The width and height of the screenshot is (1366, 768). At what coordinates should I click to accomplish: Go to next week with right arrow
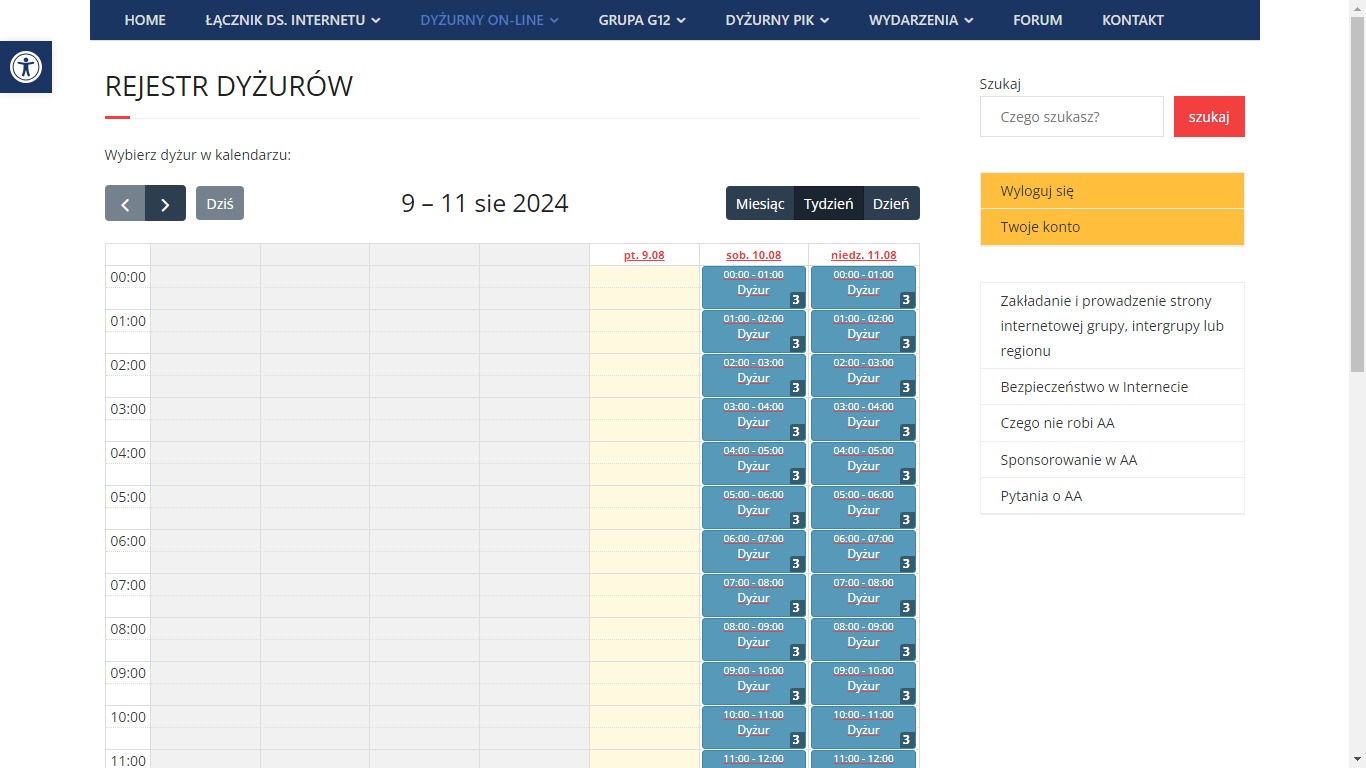point(166,204)
